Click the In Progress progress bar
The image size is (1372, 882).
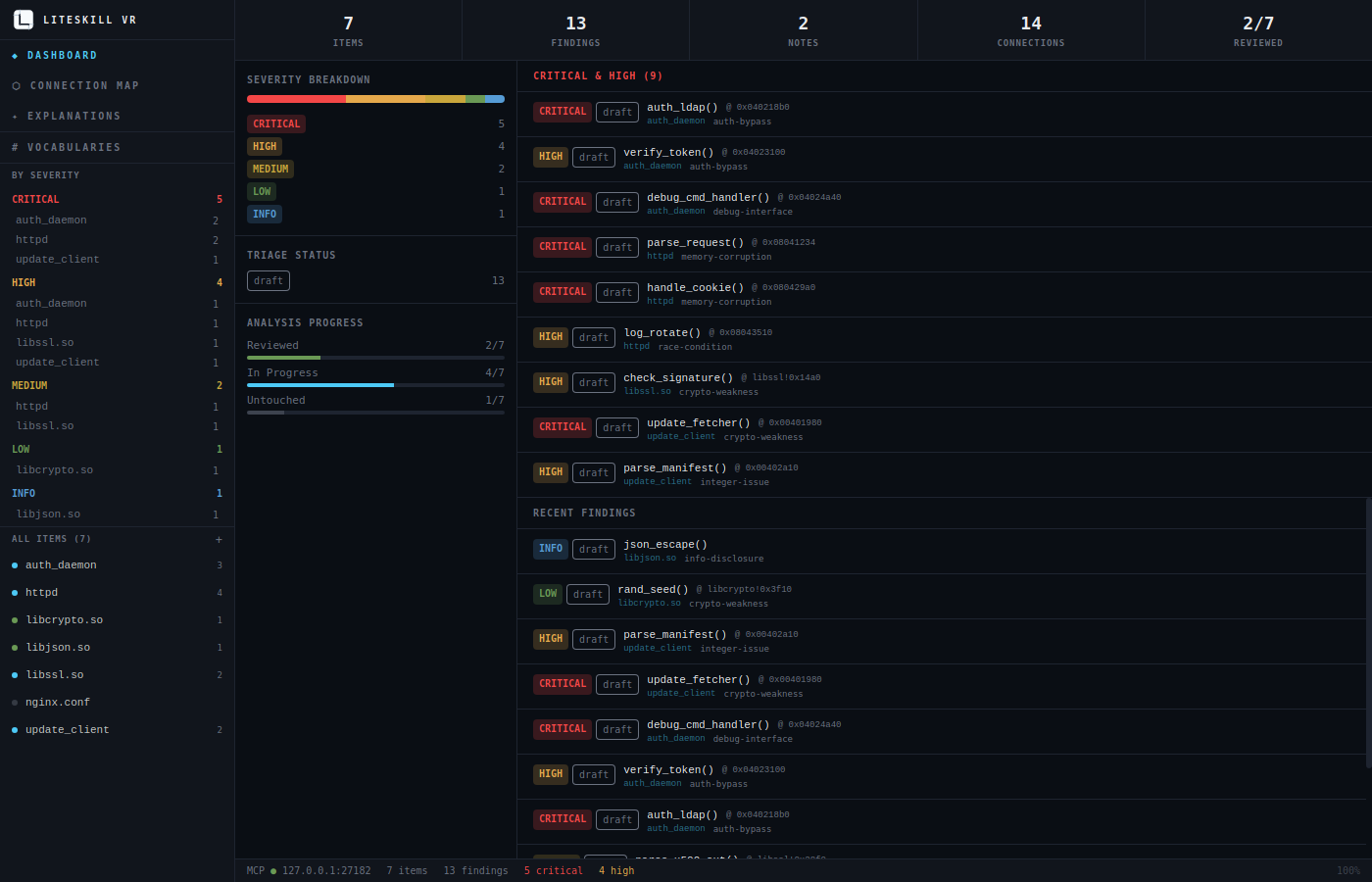[375, 385]
